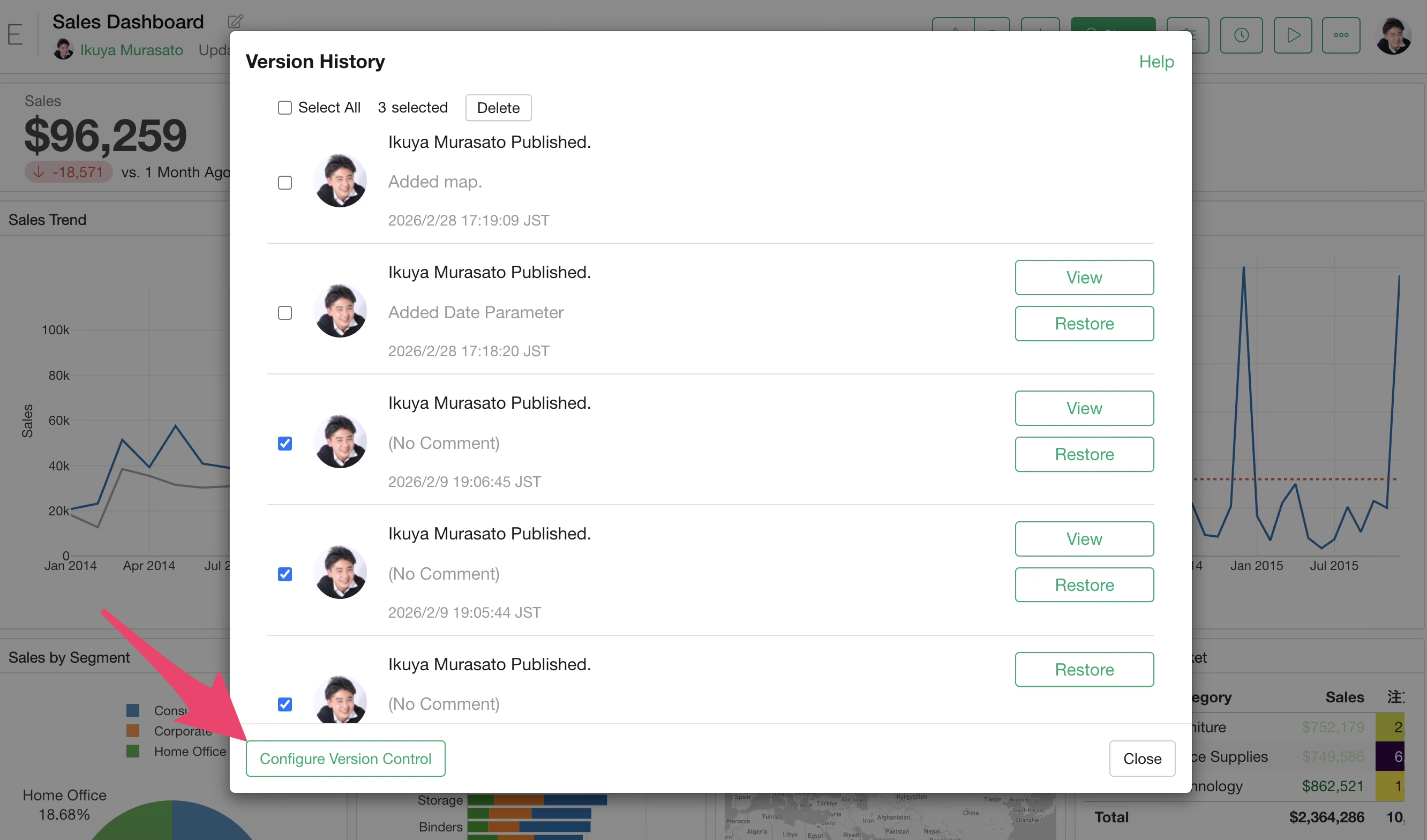Click author avatar next to Ikuya Murasato
The height and width of the screenshot is (840, 1427).
pyautogui.click(x=63, y=50)
